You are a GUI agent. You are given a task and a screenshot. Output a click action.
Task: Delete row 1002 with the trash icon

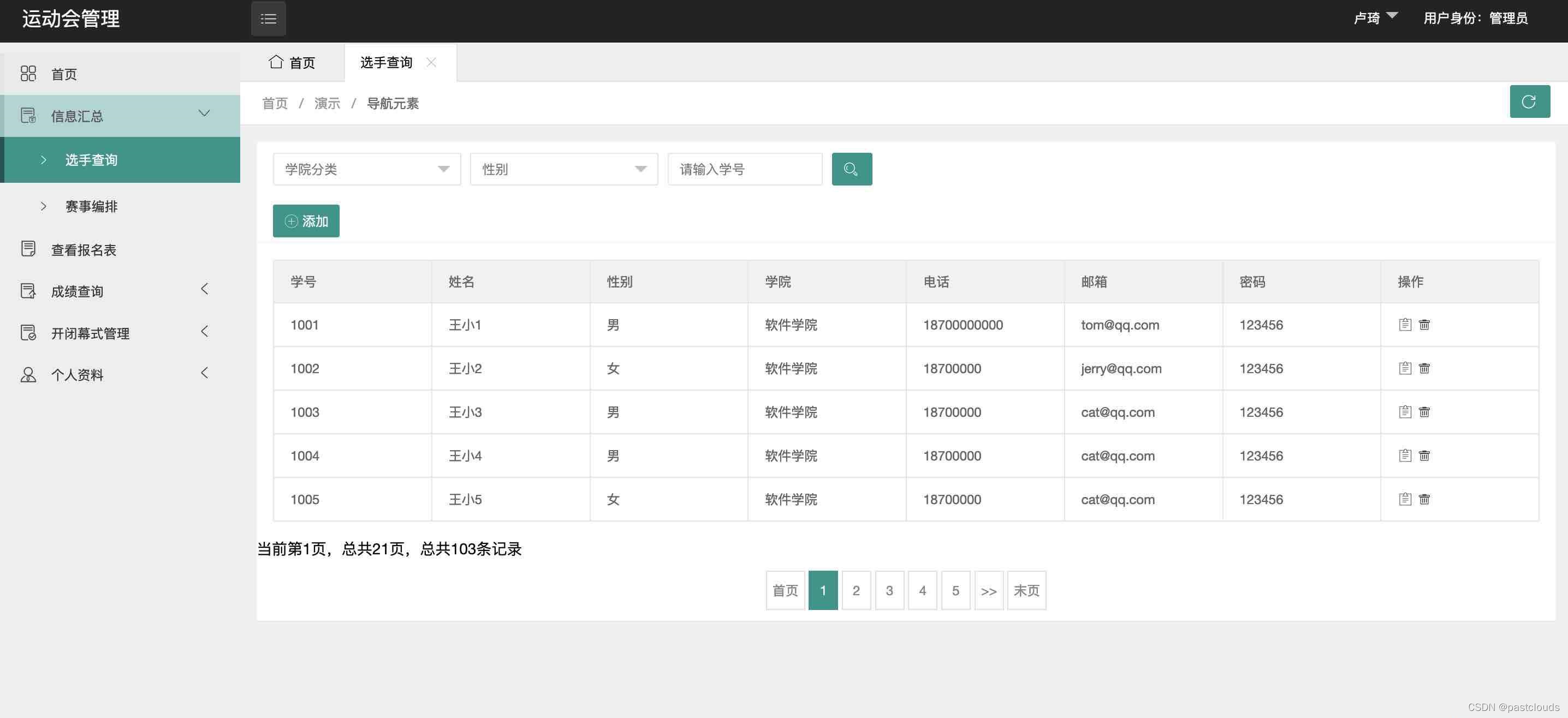[x=1424, y=368]
